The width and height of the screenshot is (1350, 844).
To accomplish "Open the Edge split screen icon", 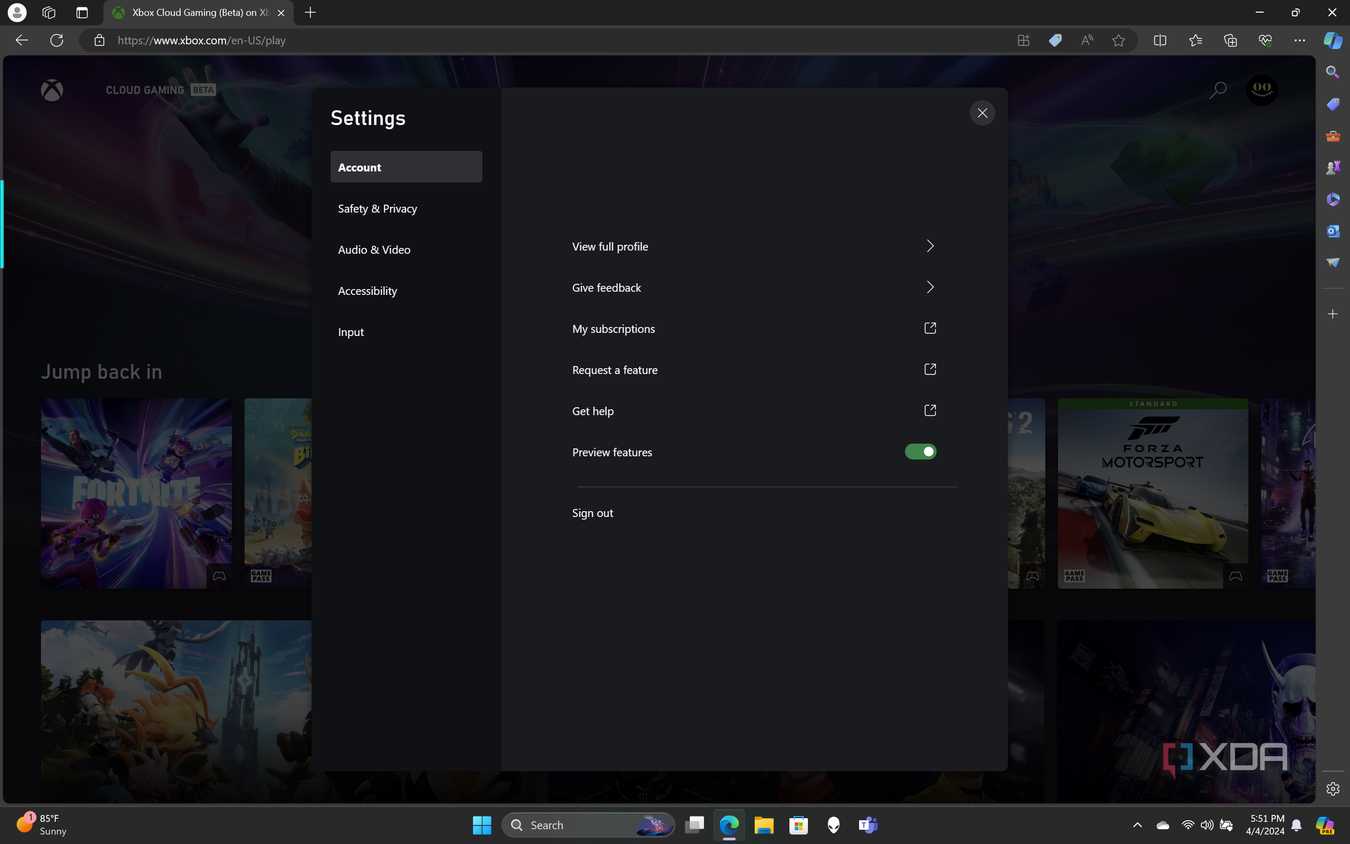I will pyautogui.click(x=1160, y=40).
